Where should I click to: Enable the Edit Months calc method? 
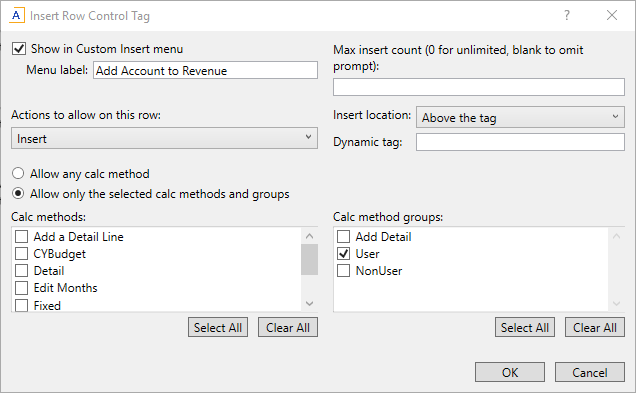click(21, 288)
